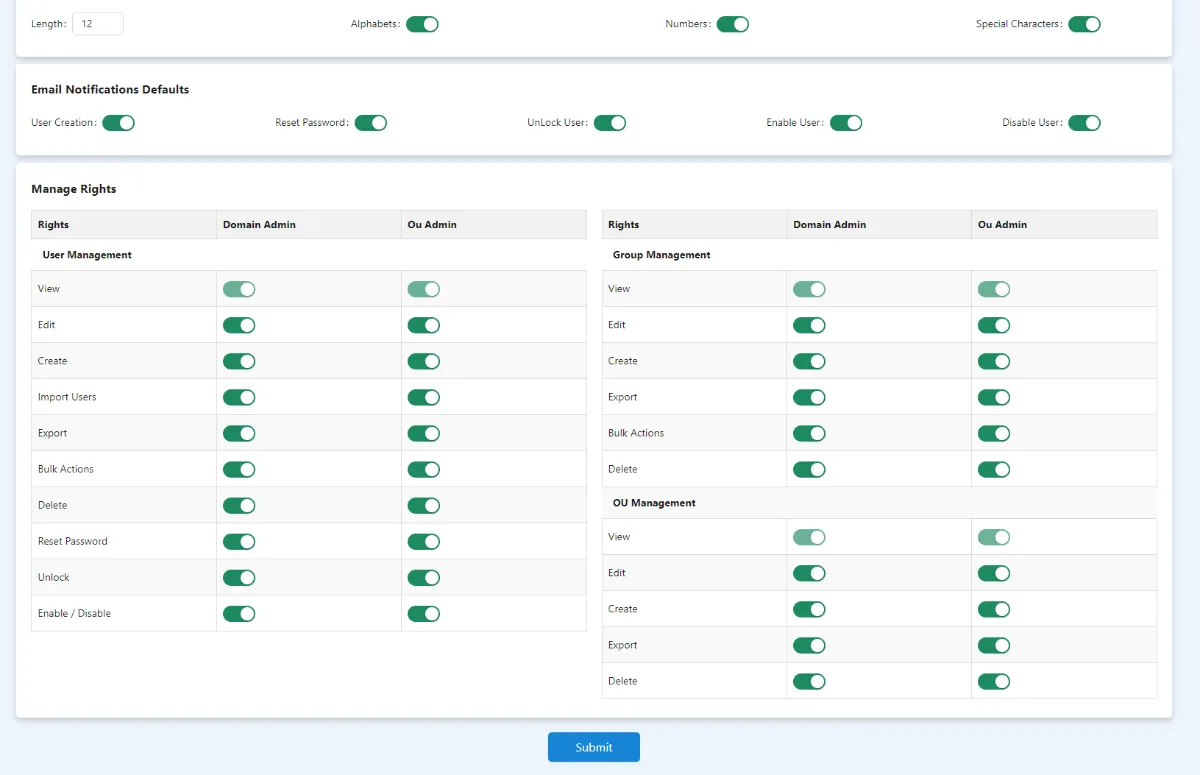
Task: Toggle User Management Edit for Ou Admin
Action: (424, 325)
